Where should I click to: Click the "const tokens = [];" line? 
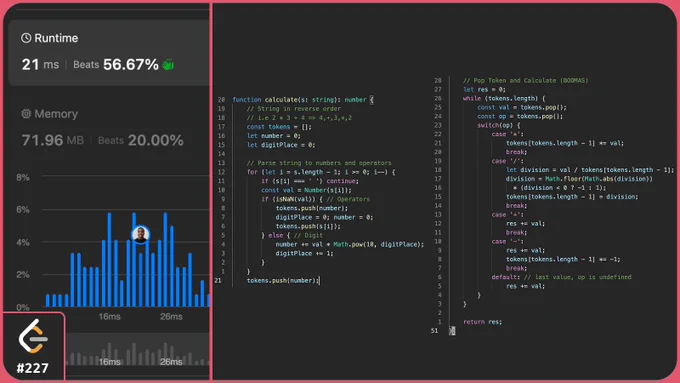279,127
